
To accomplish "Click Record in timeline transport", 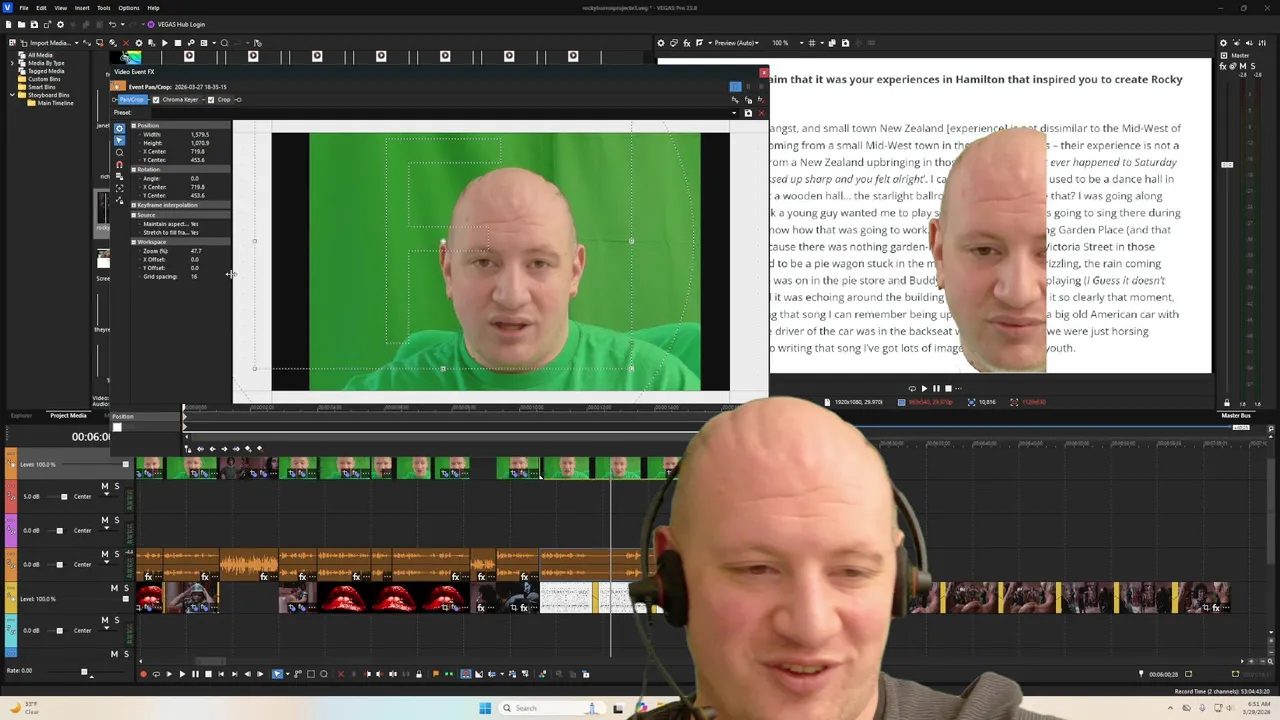I will coord(143,674).
